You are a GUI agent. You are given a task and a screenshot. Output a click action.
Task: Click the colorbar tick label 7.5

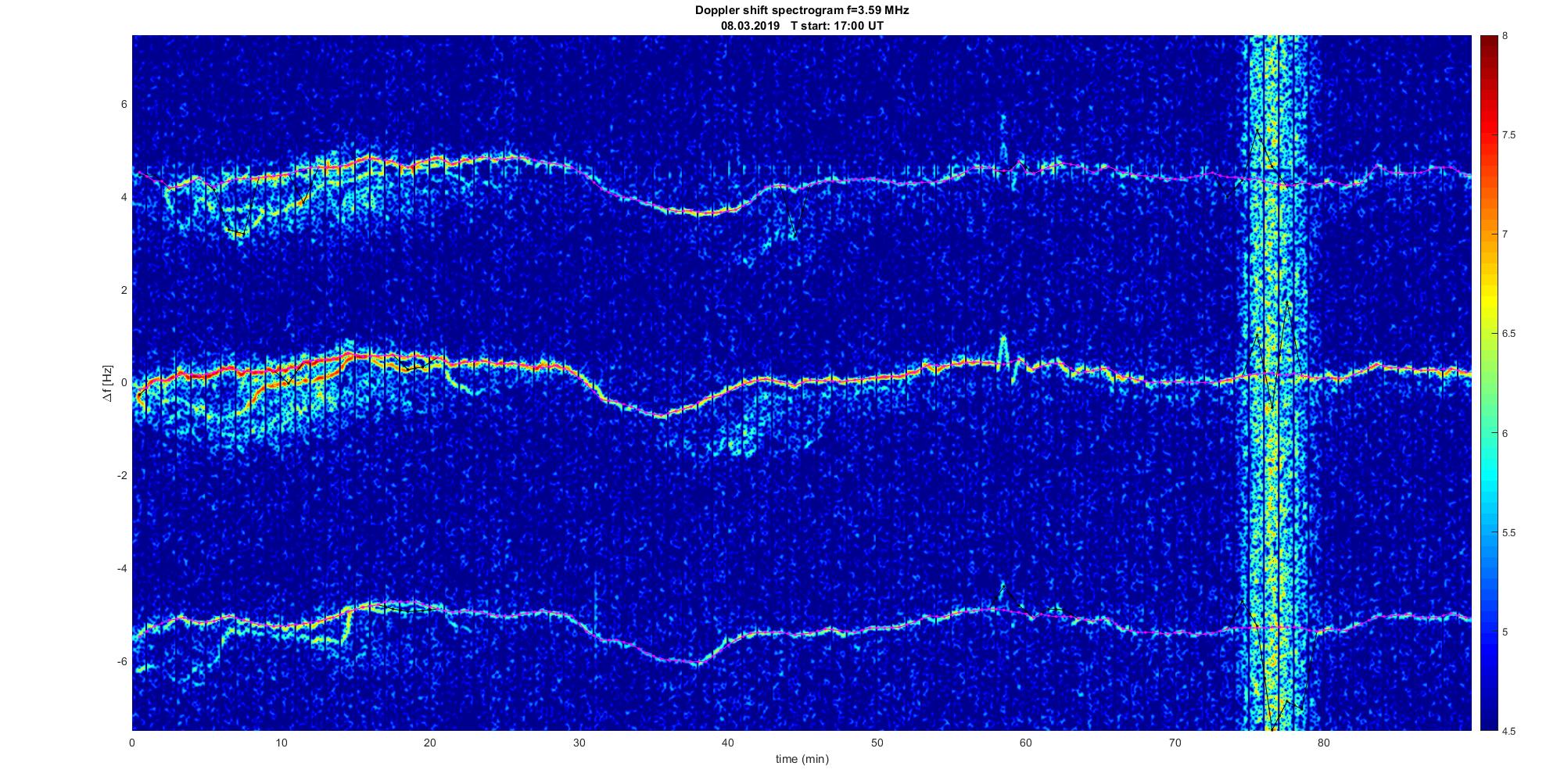[x=1509, y=135]
